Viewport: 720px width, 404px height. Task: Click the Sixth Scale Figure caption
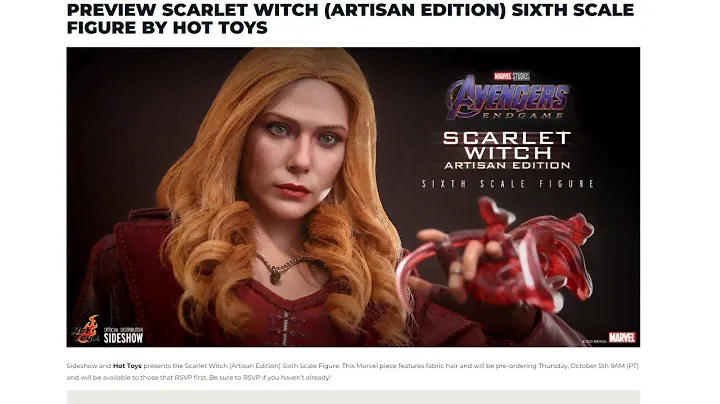pyautogui.click(x=508, y=184)
